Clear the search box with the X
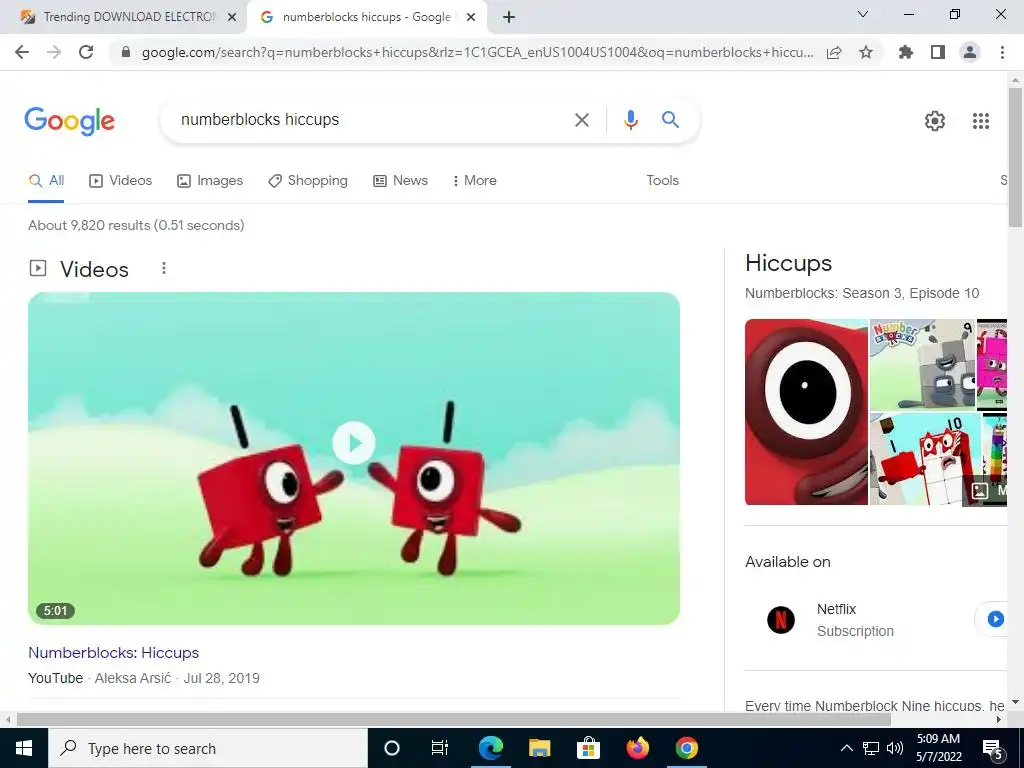Screen dimensions: 1024x768 581,120
